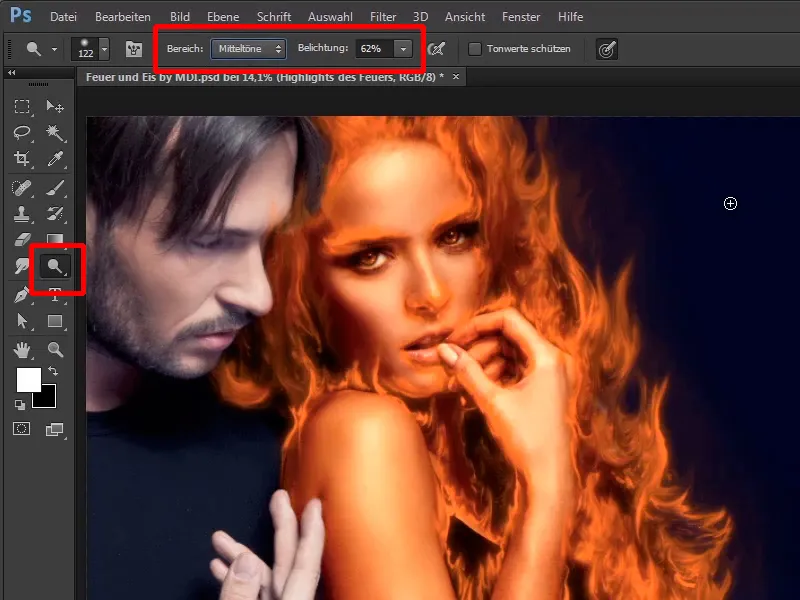Enable airbrush mode in options bar
800x600 pixels.
436,49
